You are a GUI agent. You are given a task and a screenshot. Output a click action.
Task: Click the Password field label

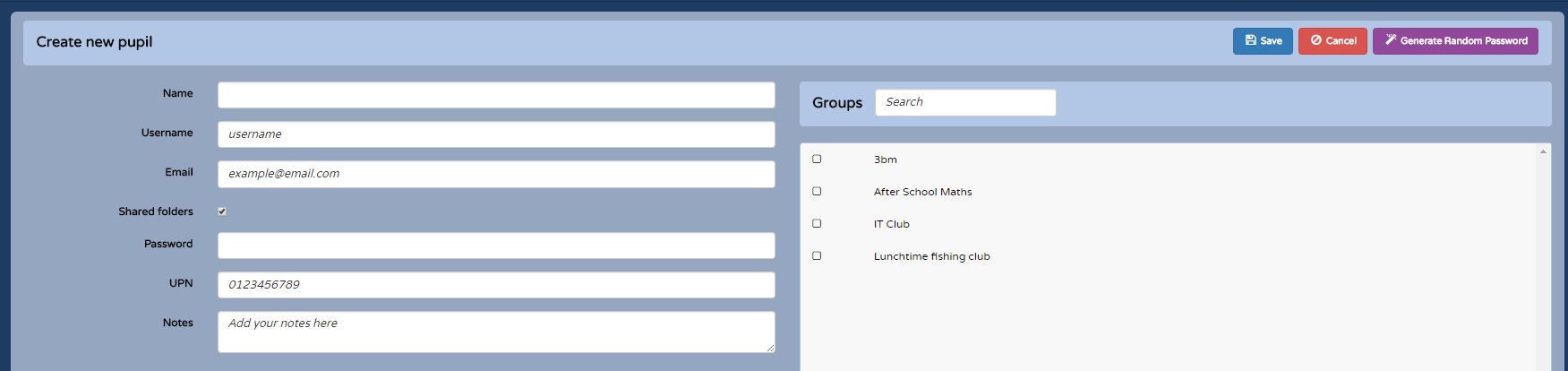point(168,244)
